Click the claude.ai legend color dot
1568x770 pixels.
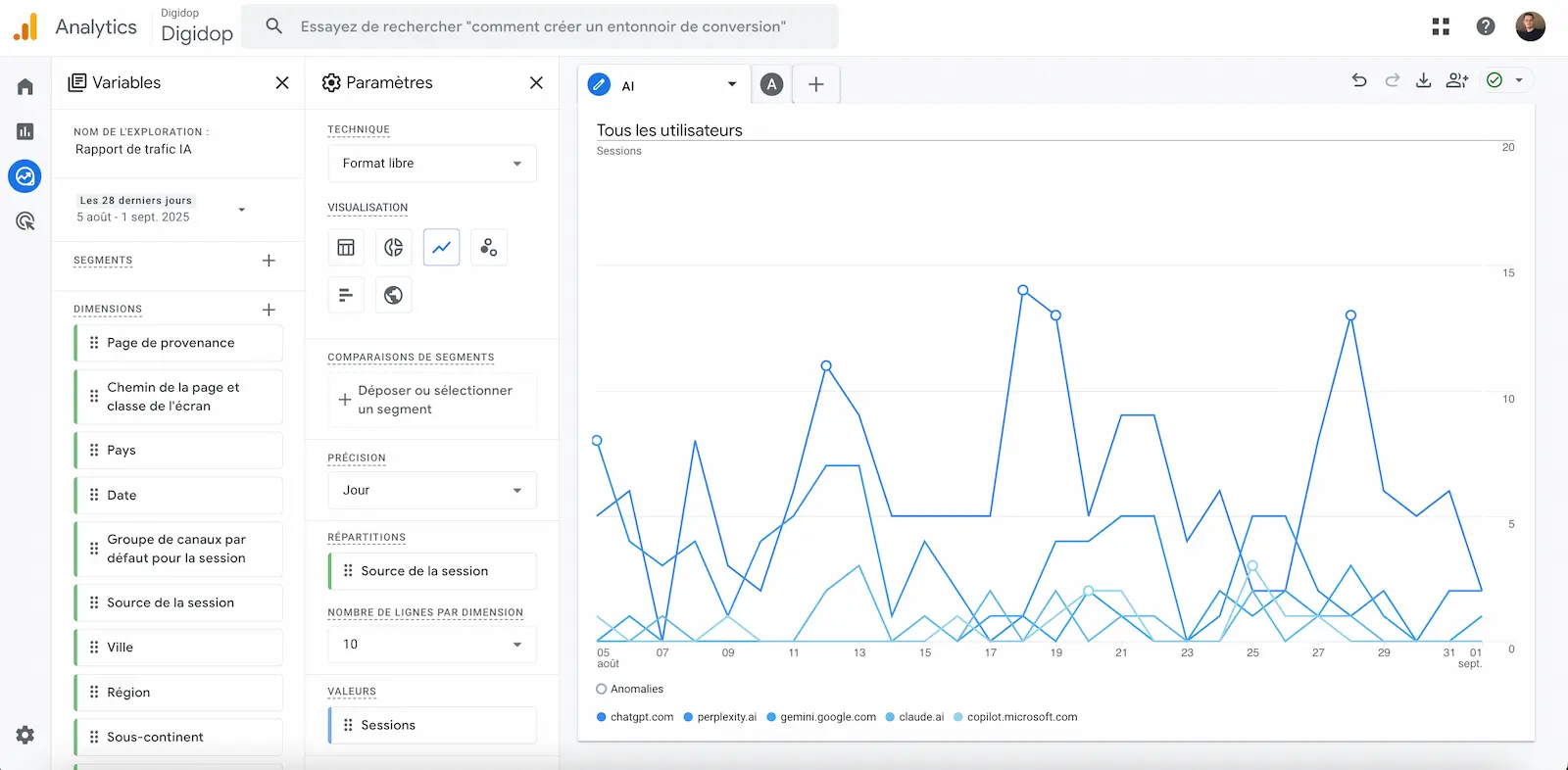tap(890, 717)
